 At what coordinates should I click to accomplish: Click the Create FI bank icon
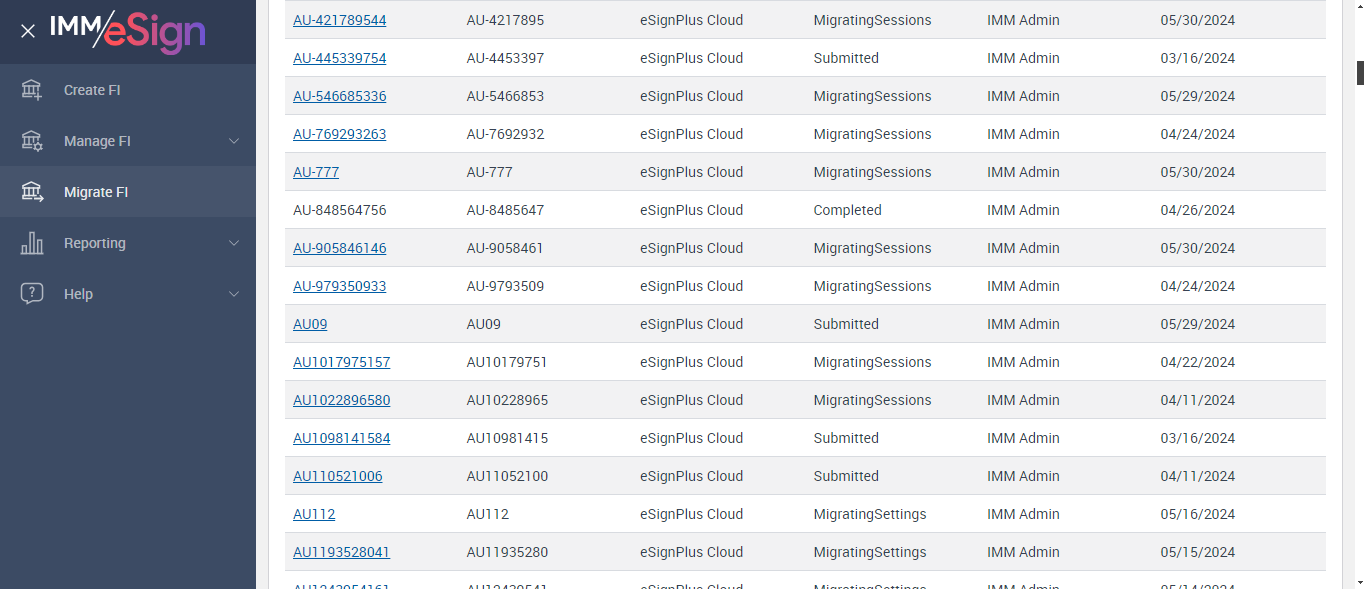coord(32,90)
